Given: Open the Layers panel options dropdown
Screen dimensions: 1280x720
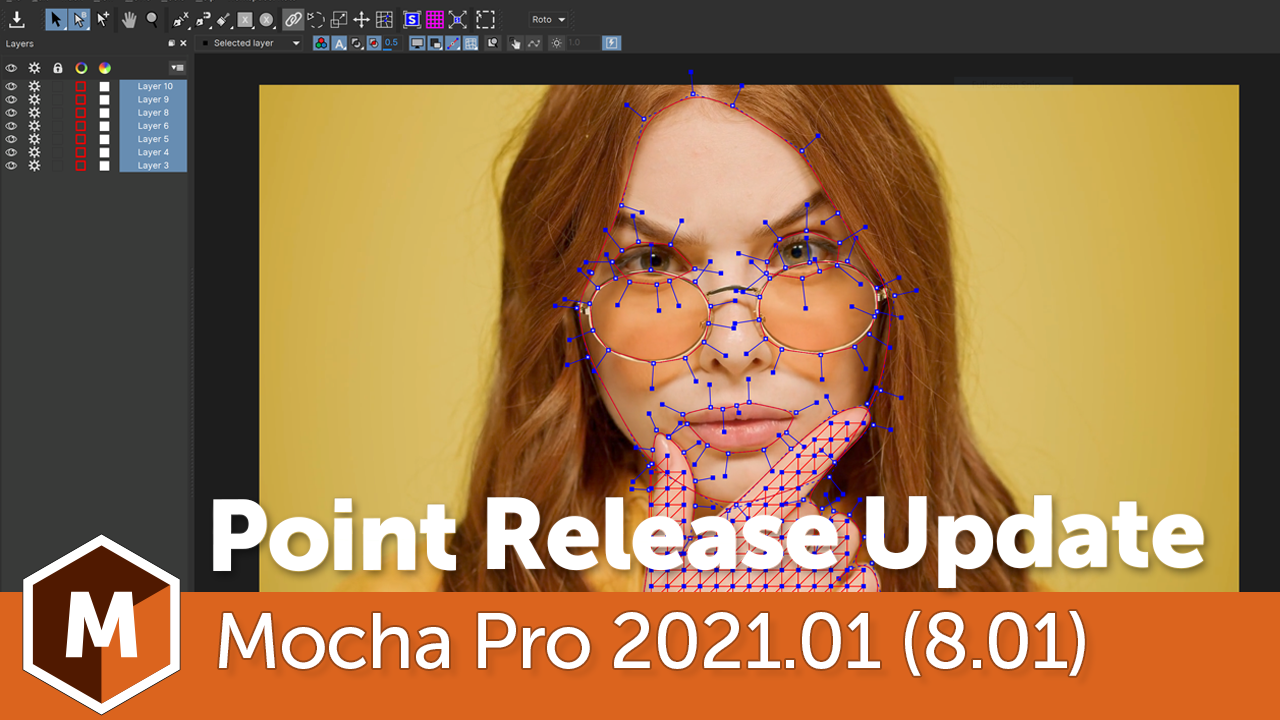Looking at the screenshot, I should (x=178, y=68).
